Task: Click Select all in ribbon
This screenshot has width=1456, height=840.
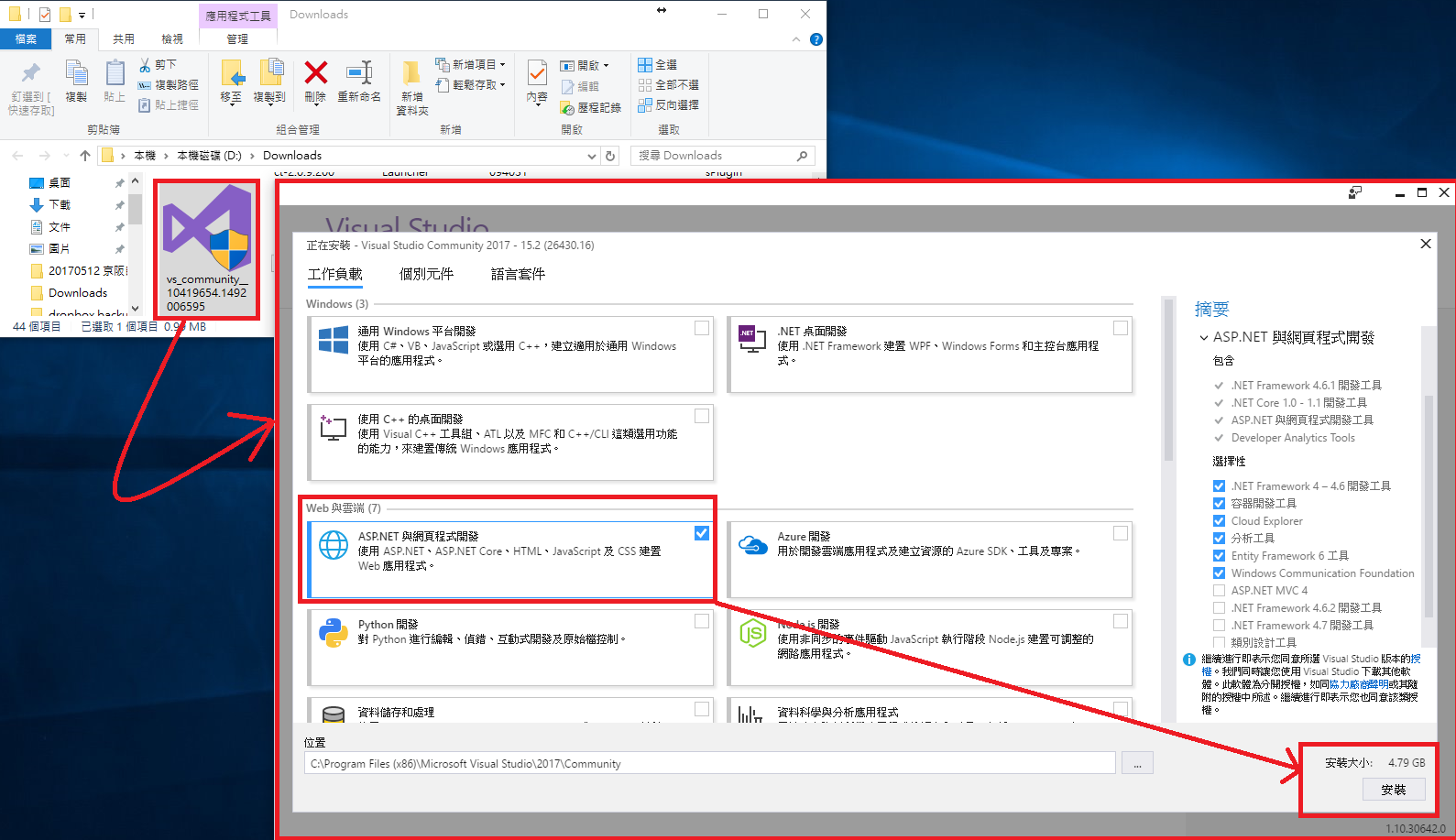Action: [x=658, y=65]
